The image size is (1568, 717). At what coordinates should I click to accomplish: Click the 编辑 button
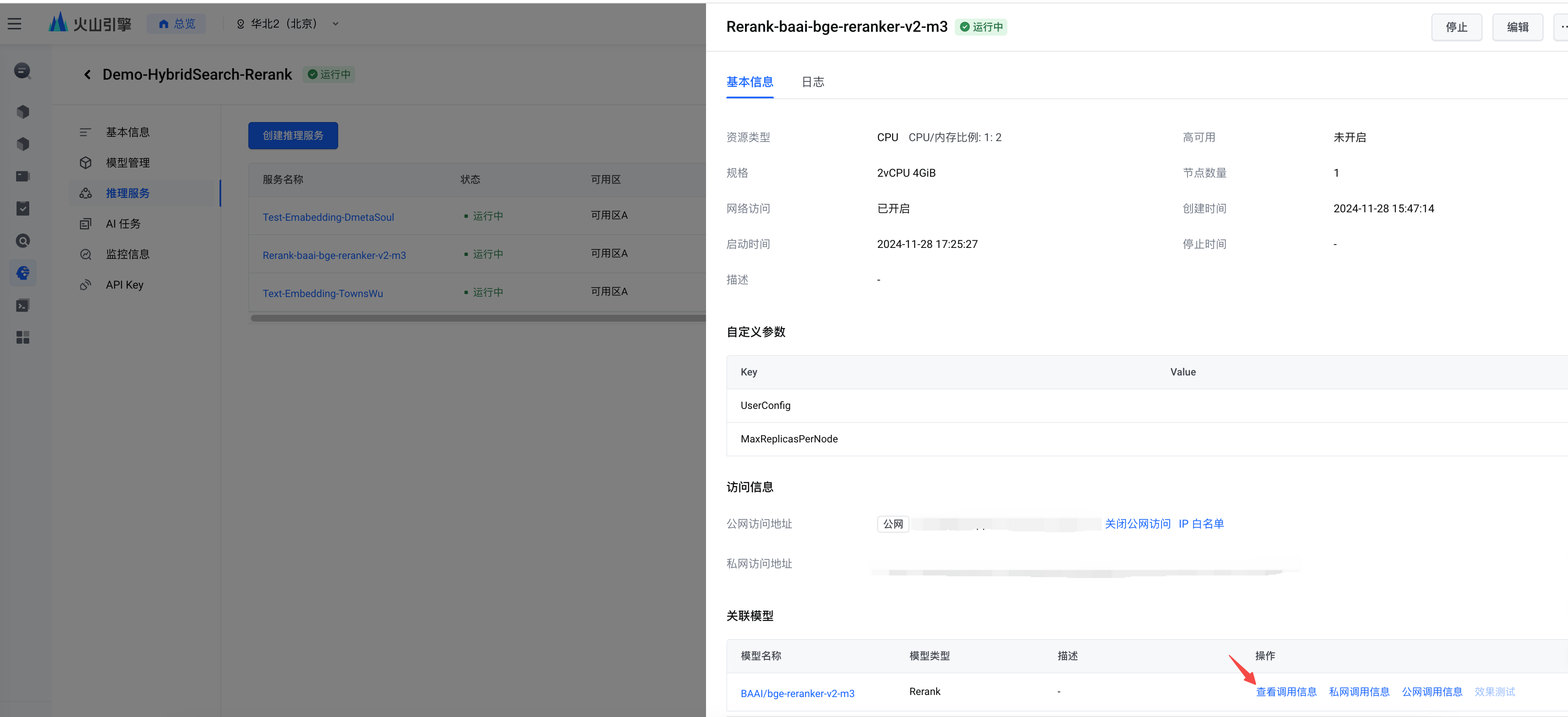pos(1517,27)
